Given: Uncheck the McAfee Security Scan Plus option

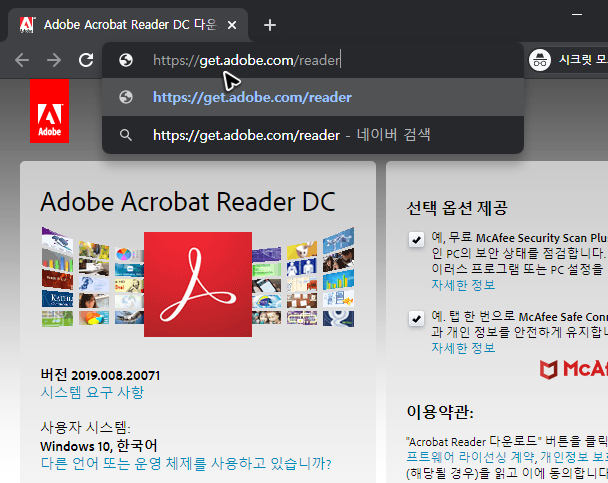Looking at the screenshot, I should 416,240.
